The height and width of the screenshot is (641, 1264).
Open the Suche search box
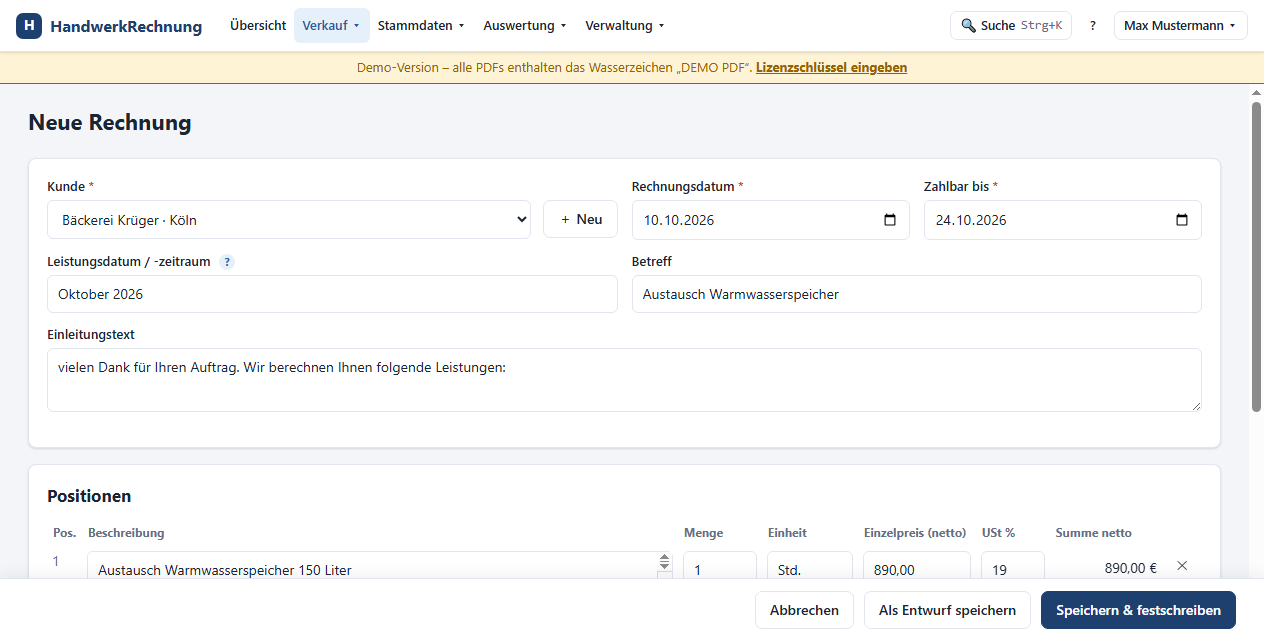(x=1011, y=26)
